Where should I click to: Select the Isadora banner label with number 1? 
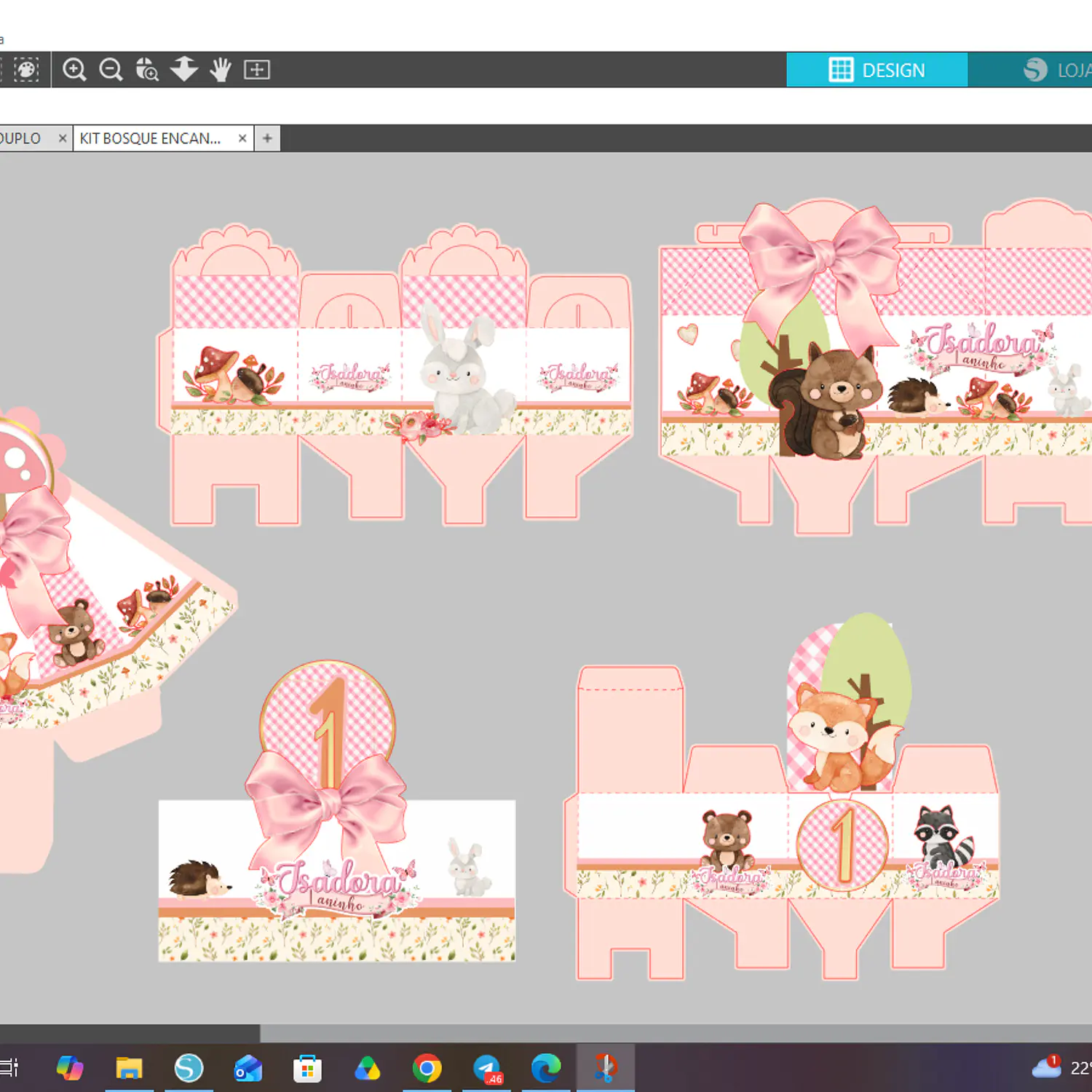click(337, 812)
